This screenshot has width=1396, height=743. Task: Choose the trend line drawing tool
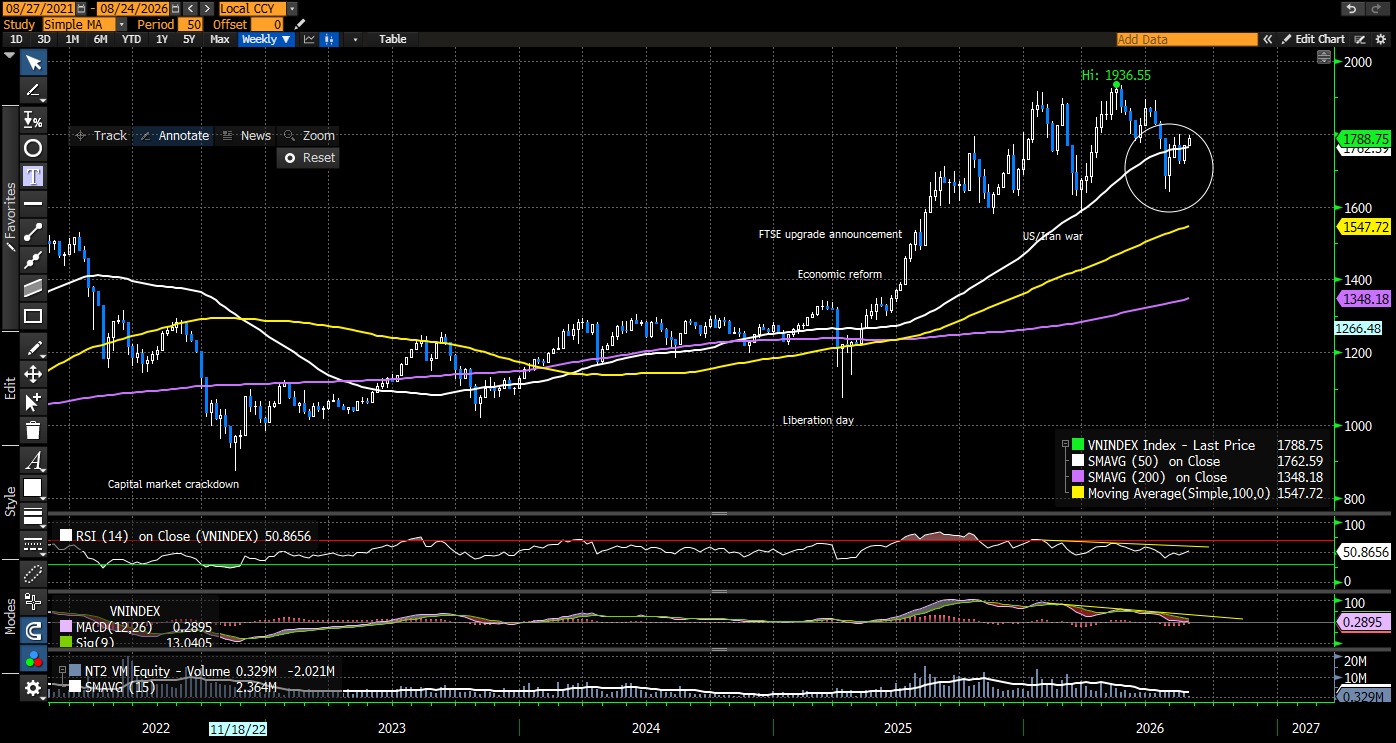[33, 91]
